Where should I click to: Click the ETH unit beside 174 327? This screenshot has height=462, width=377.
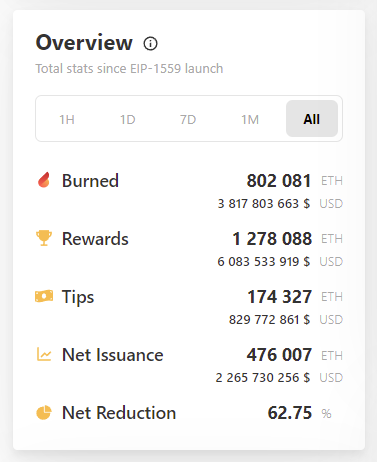[x=332, y=297]
